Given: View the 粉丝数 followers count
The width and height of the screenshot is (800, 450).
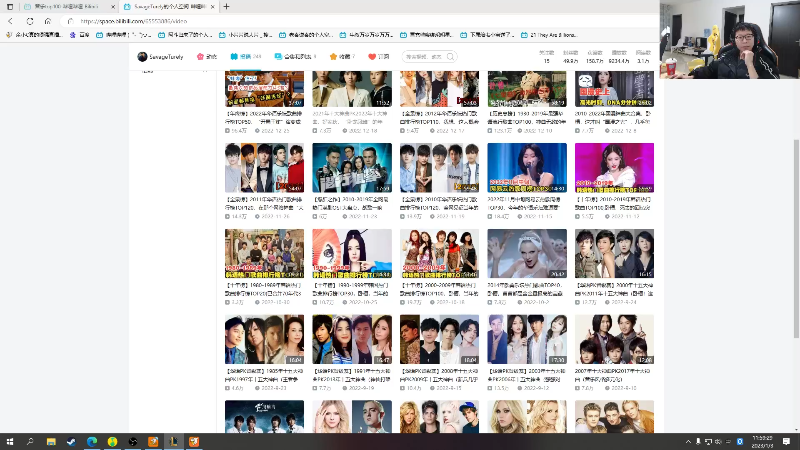Looking at the screenshot, I should coord(570,57).
